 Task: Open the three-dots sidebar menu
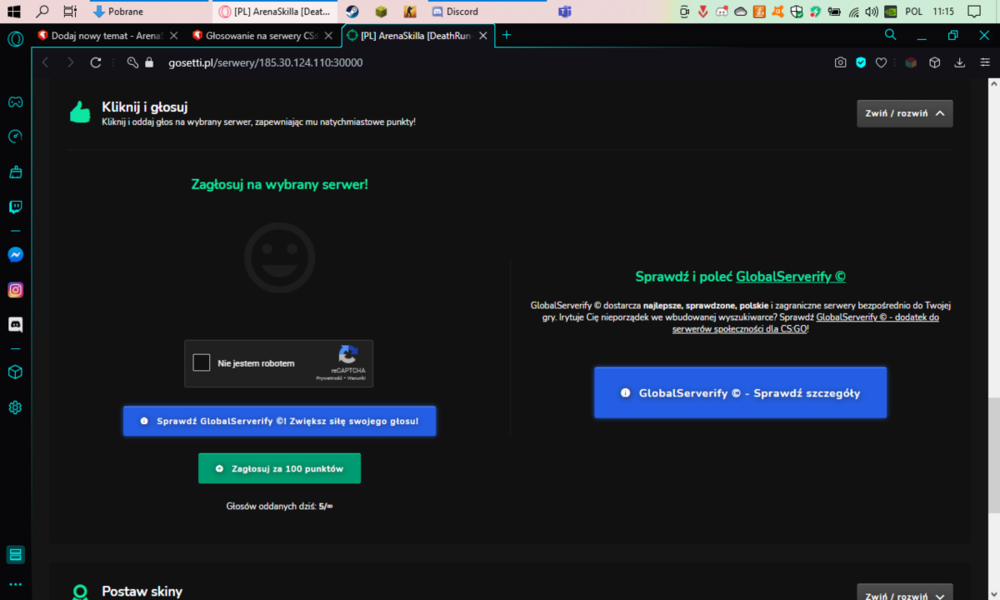[15, 584]
